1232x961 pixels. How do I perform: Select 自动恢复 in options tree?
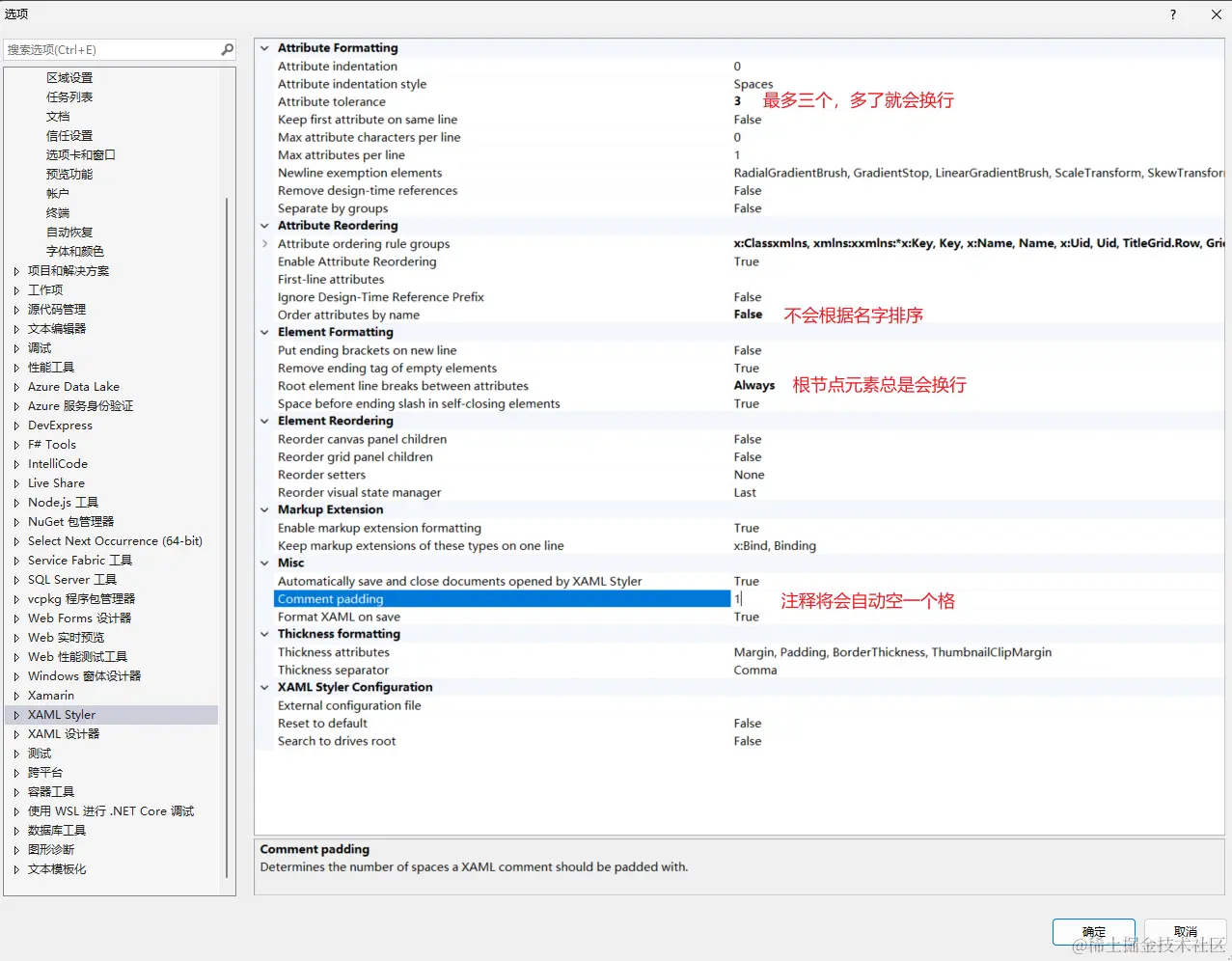tap(69, 233)
